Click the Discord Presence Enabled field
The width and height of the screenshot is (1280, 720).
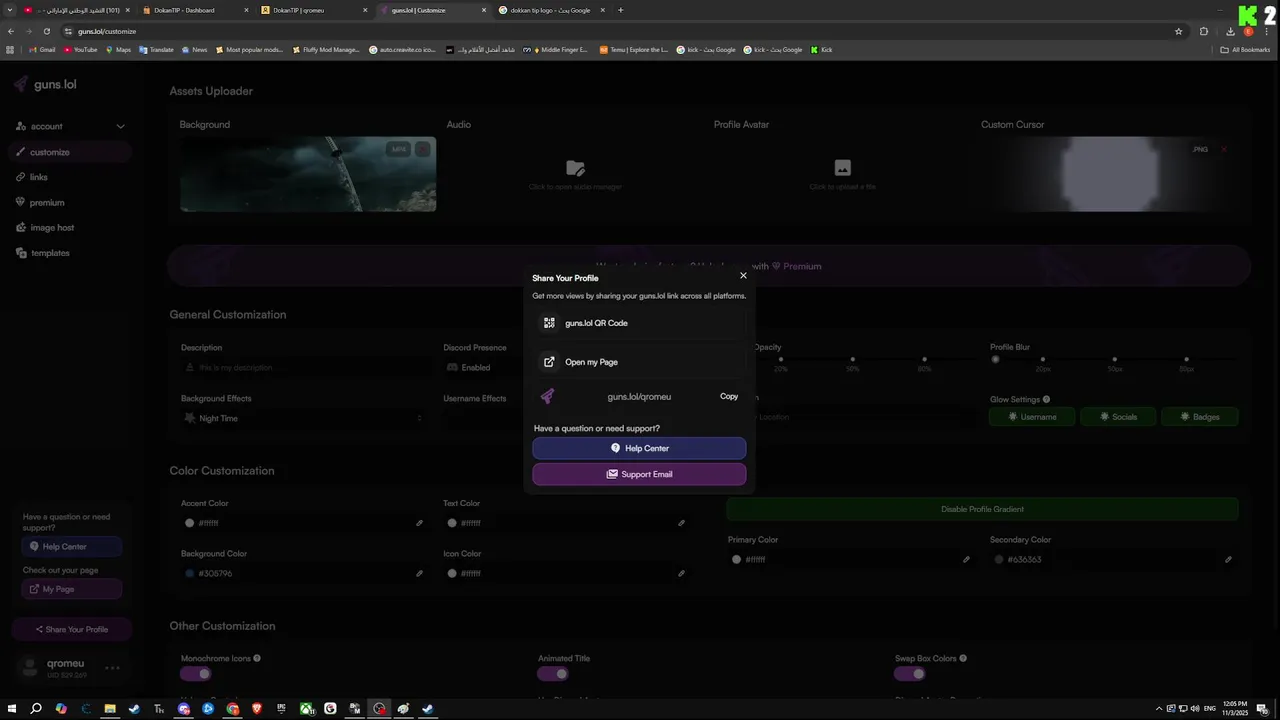click(485, 367)
